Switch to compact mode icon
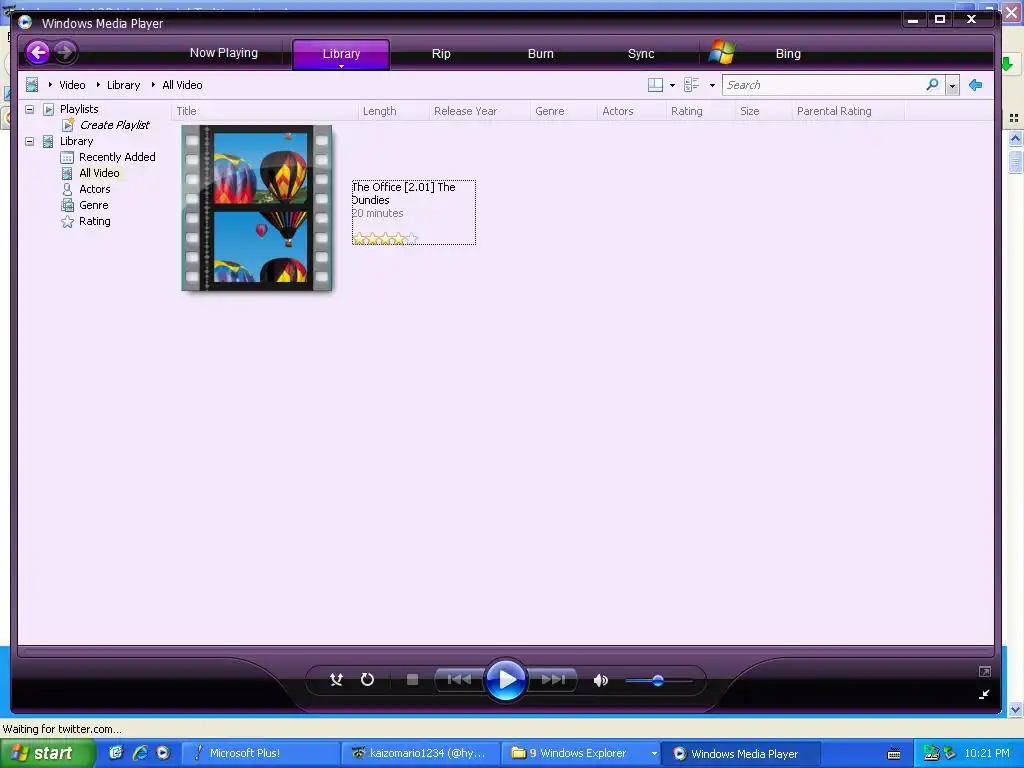 984,694
